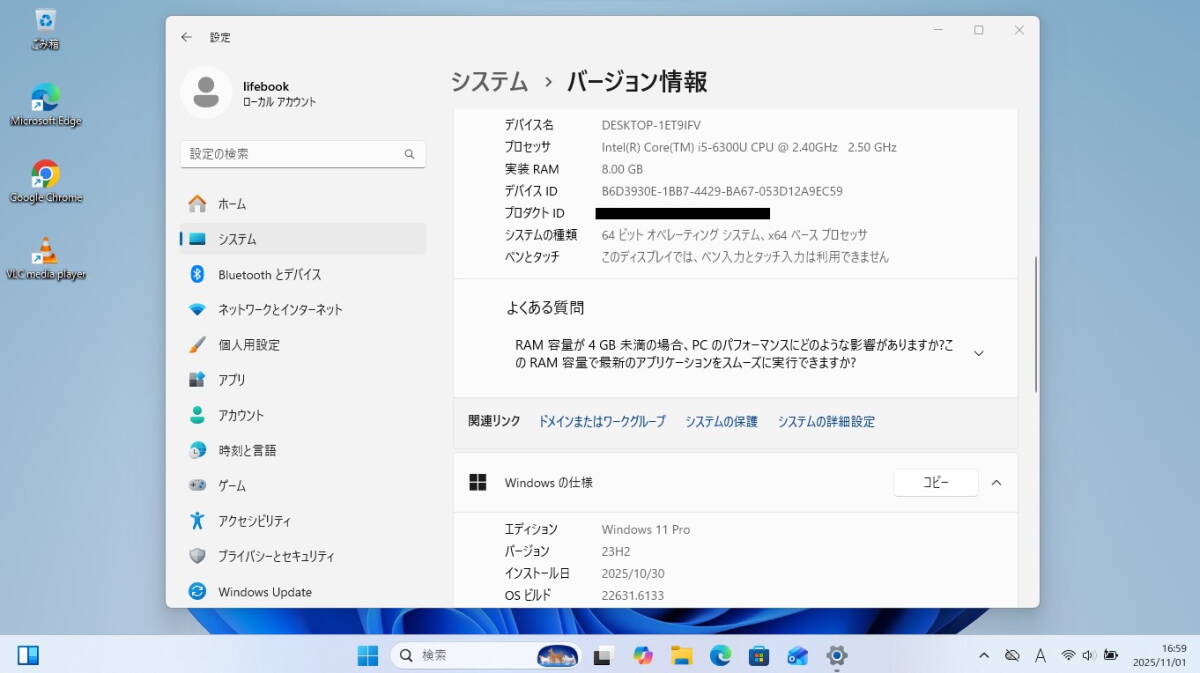Open Google Chrome desktop shortcut
The width and height of the screenshot is (1200, 673).
point(45,175)
